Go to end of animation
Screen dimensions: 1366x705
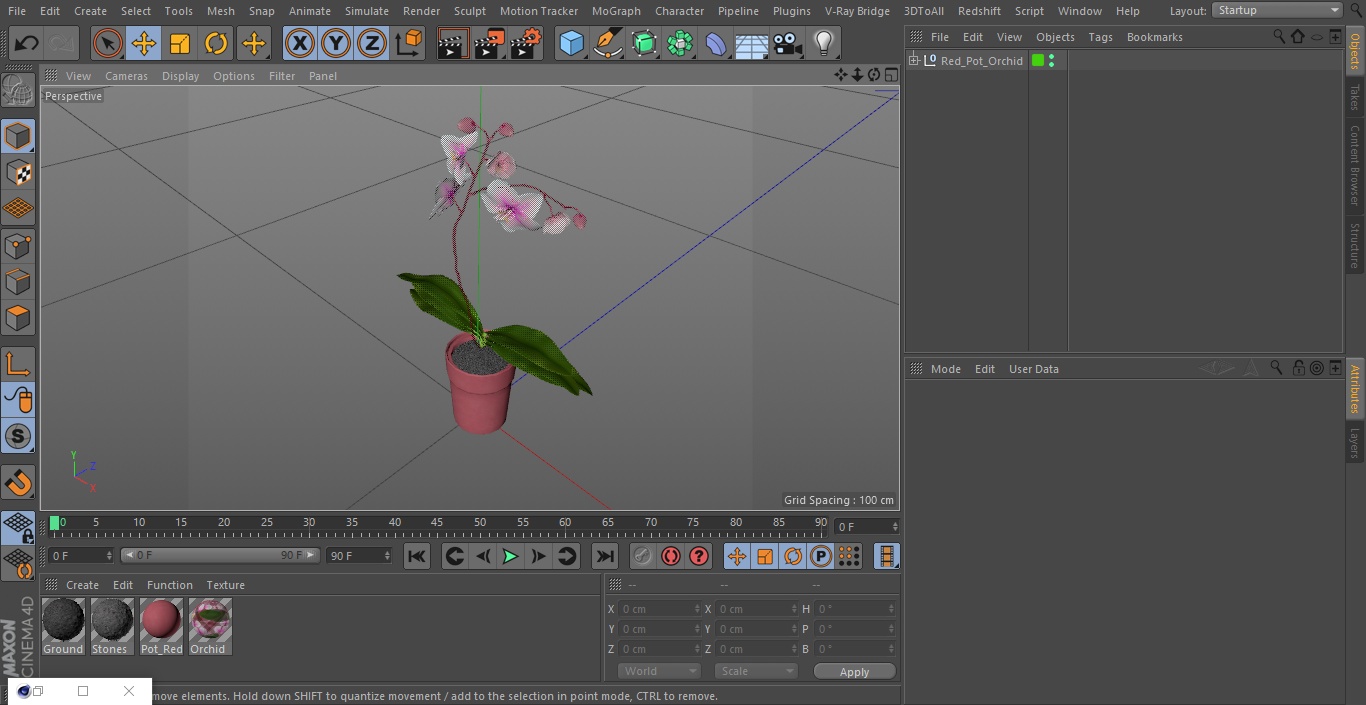(605, 556)
